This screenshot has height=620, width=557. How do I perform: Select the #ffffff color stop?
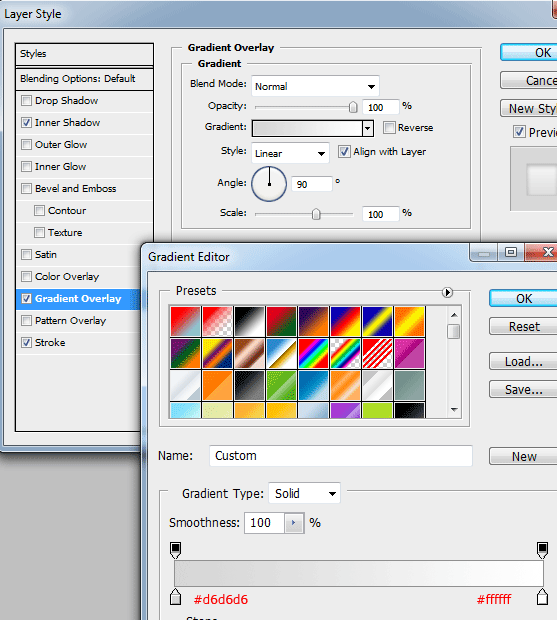click(542, 597)
